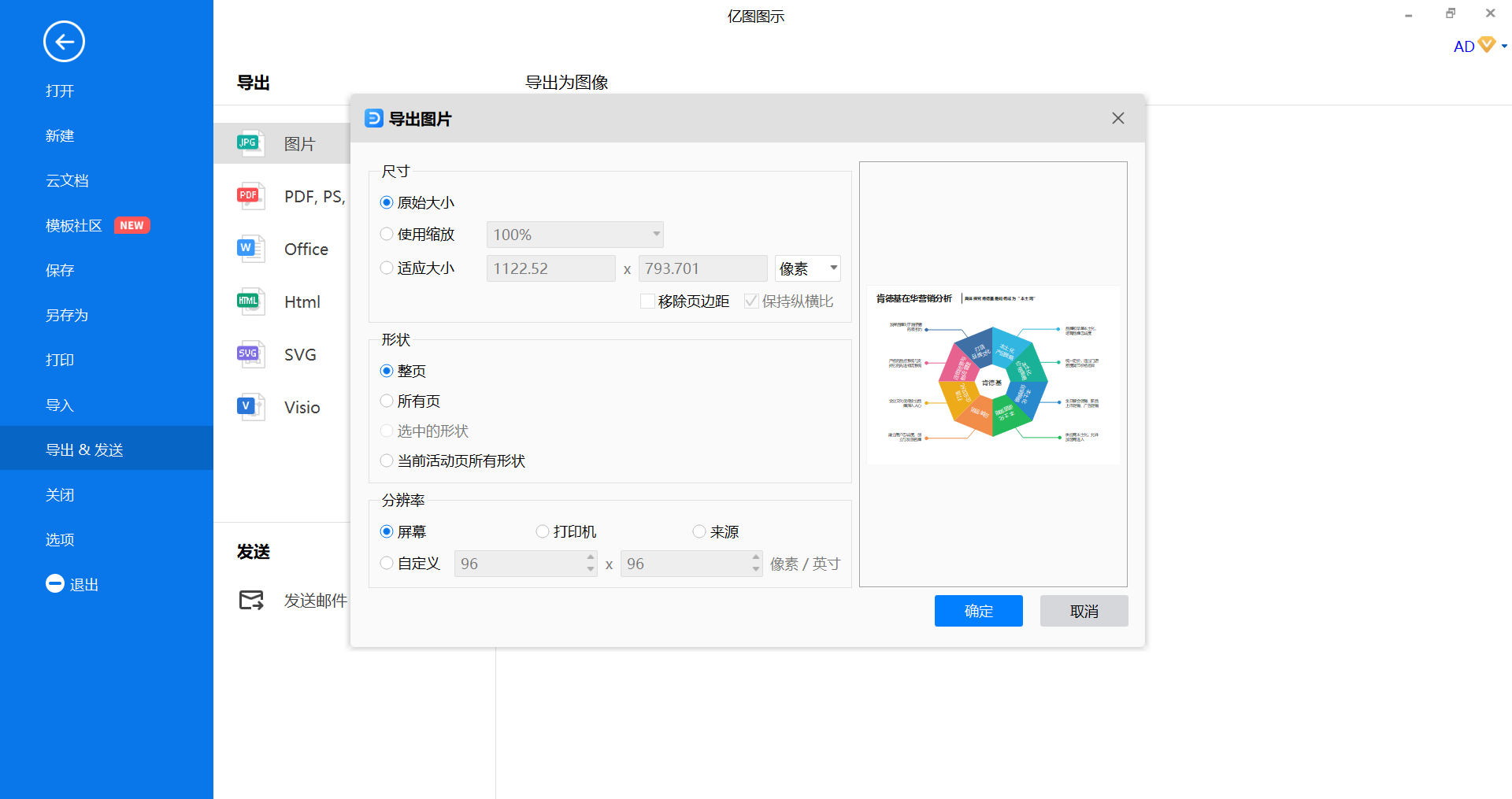Select the Visio export icon
This screenshot has width=1512, height=799.
point(250,407)
